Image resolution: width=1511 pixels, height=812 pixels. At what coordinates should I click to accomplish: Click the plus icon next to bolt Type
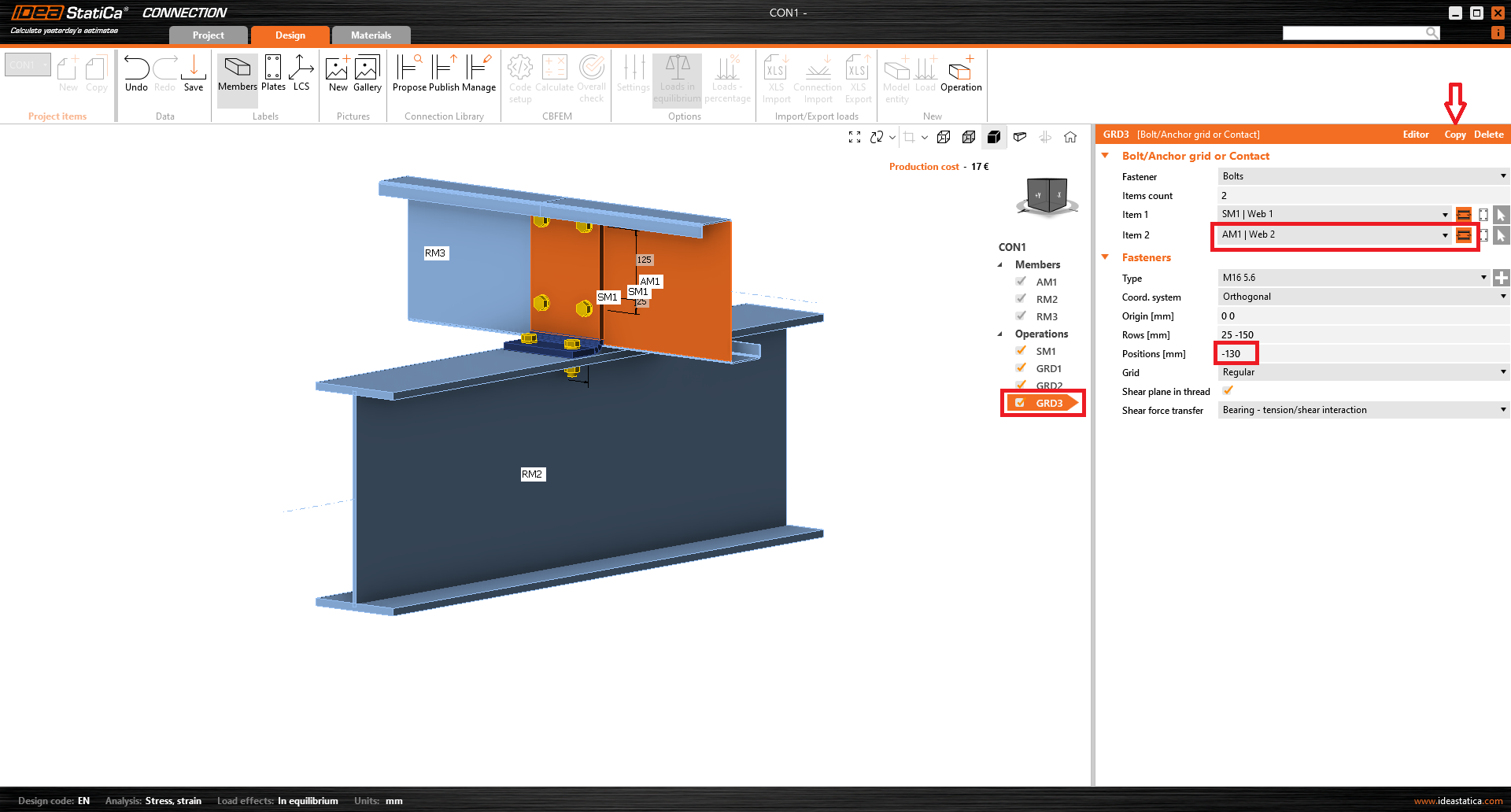pos(1502,278)
